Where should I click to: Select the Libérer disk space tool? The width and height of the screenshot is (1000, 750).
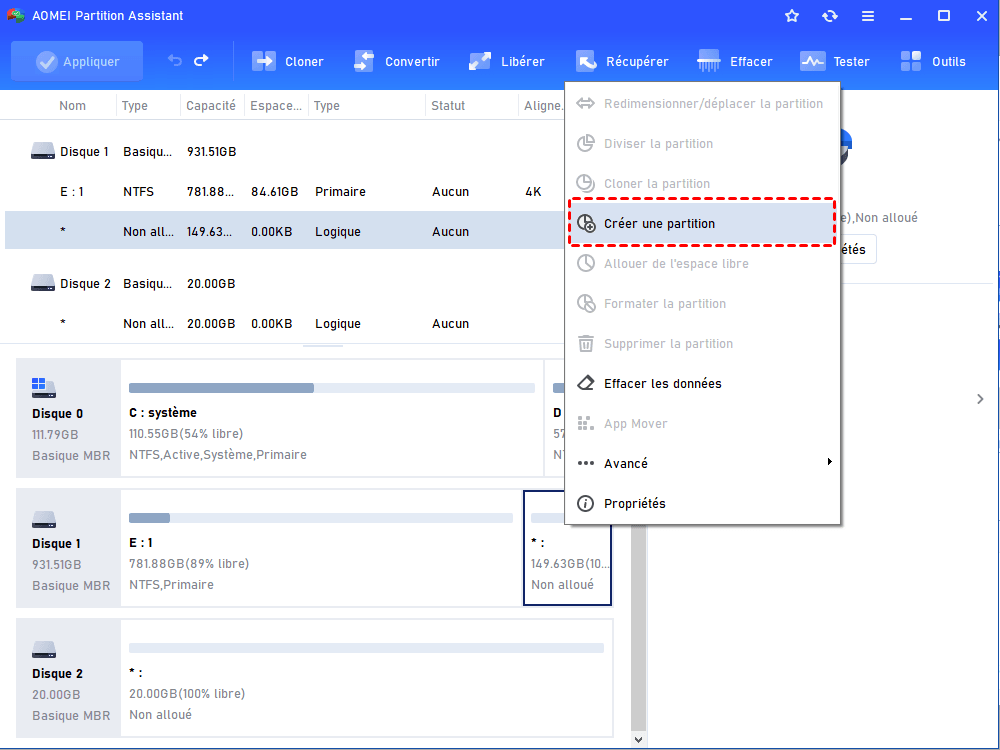point(480,61)
